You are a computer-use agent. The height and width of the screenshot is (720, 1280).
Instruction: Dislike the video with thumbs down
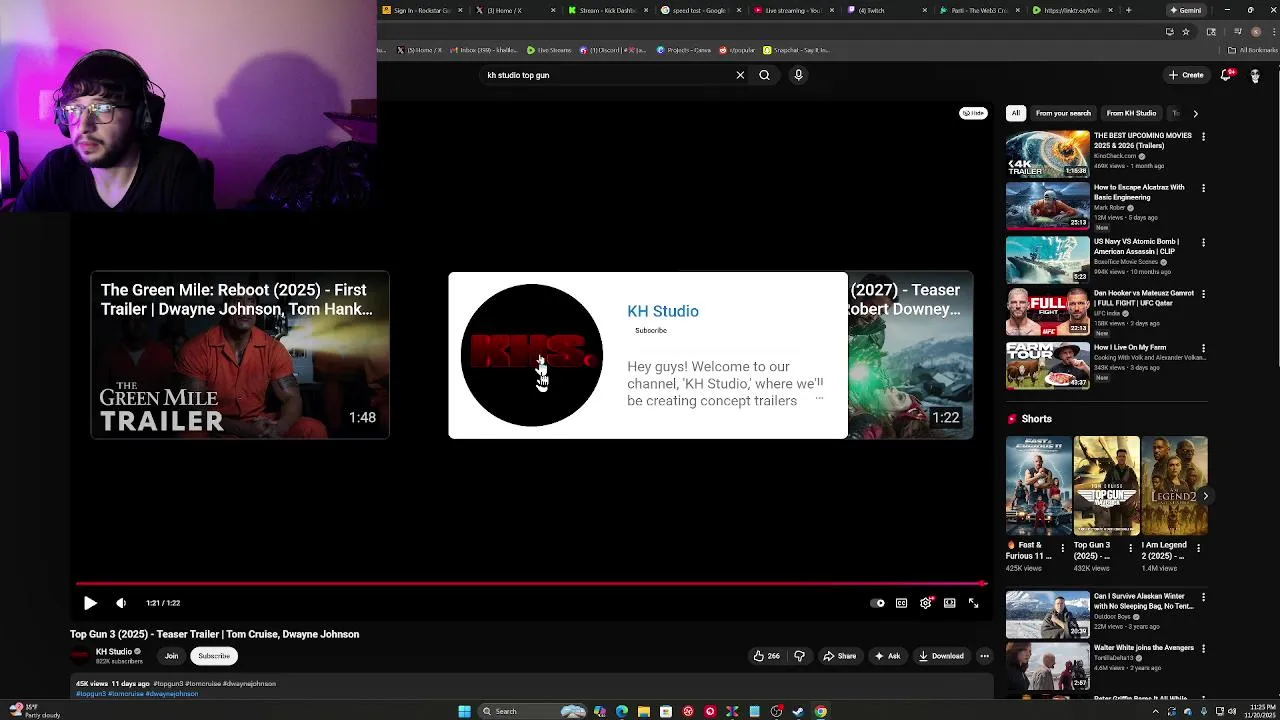[x=799, y=656]
